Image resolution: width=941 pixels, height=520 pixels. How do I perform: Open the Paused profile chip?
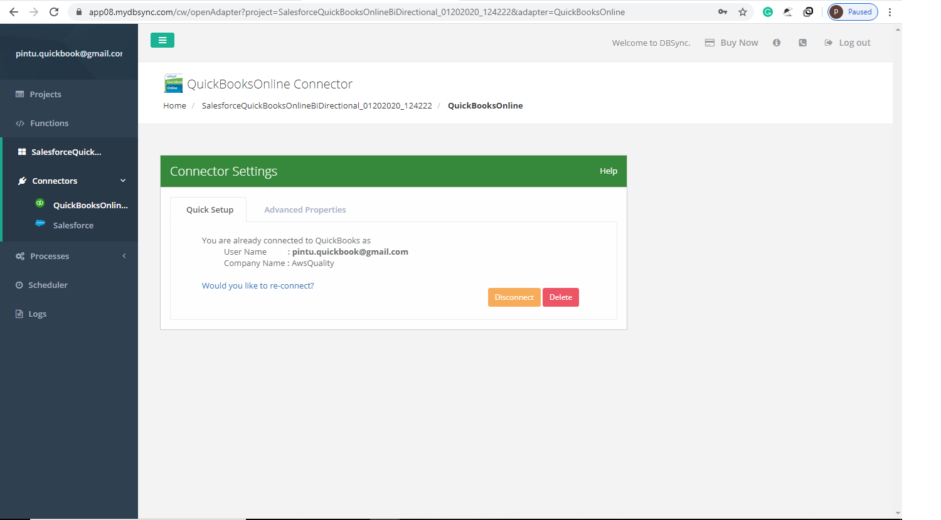pos(851,12)
